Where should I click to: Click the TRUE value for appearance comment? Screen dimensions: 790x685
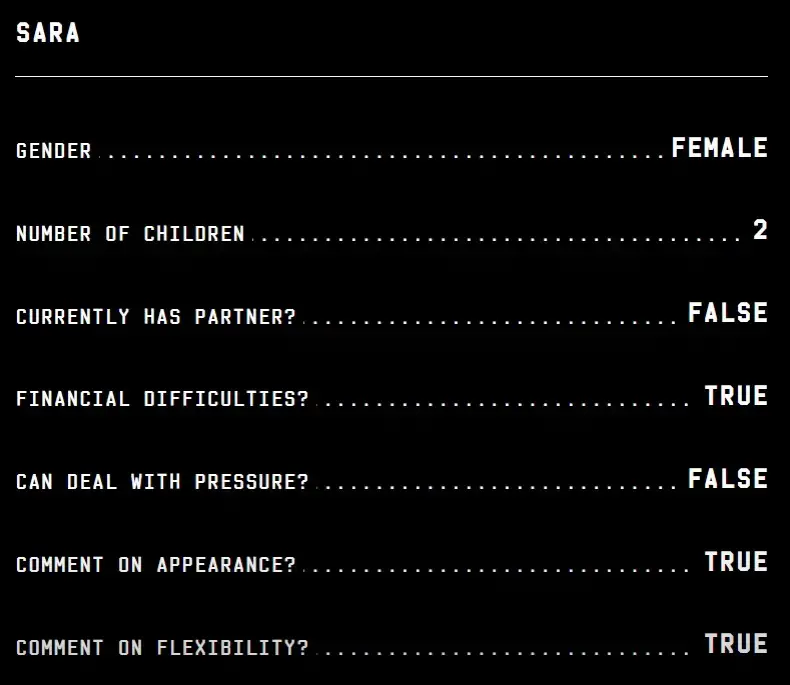click(735, 562)
